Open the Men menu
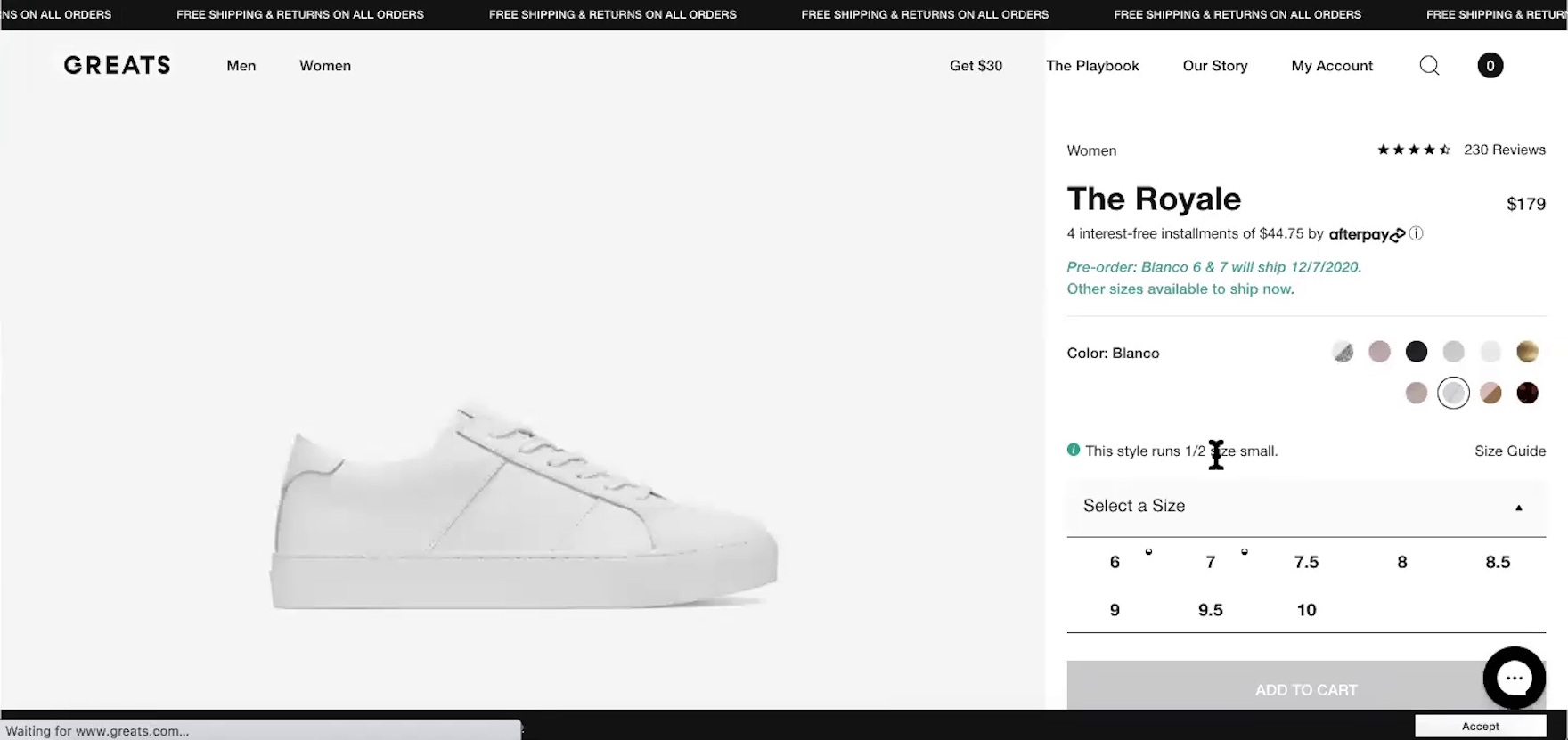 point(241,66)
